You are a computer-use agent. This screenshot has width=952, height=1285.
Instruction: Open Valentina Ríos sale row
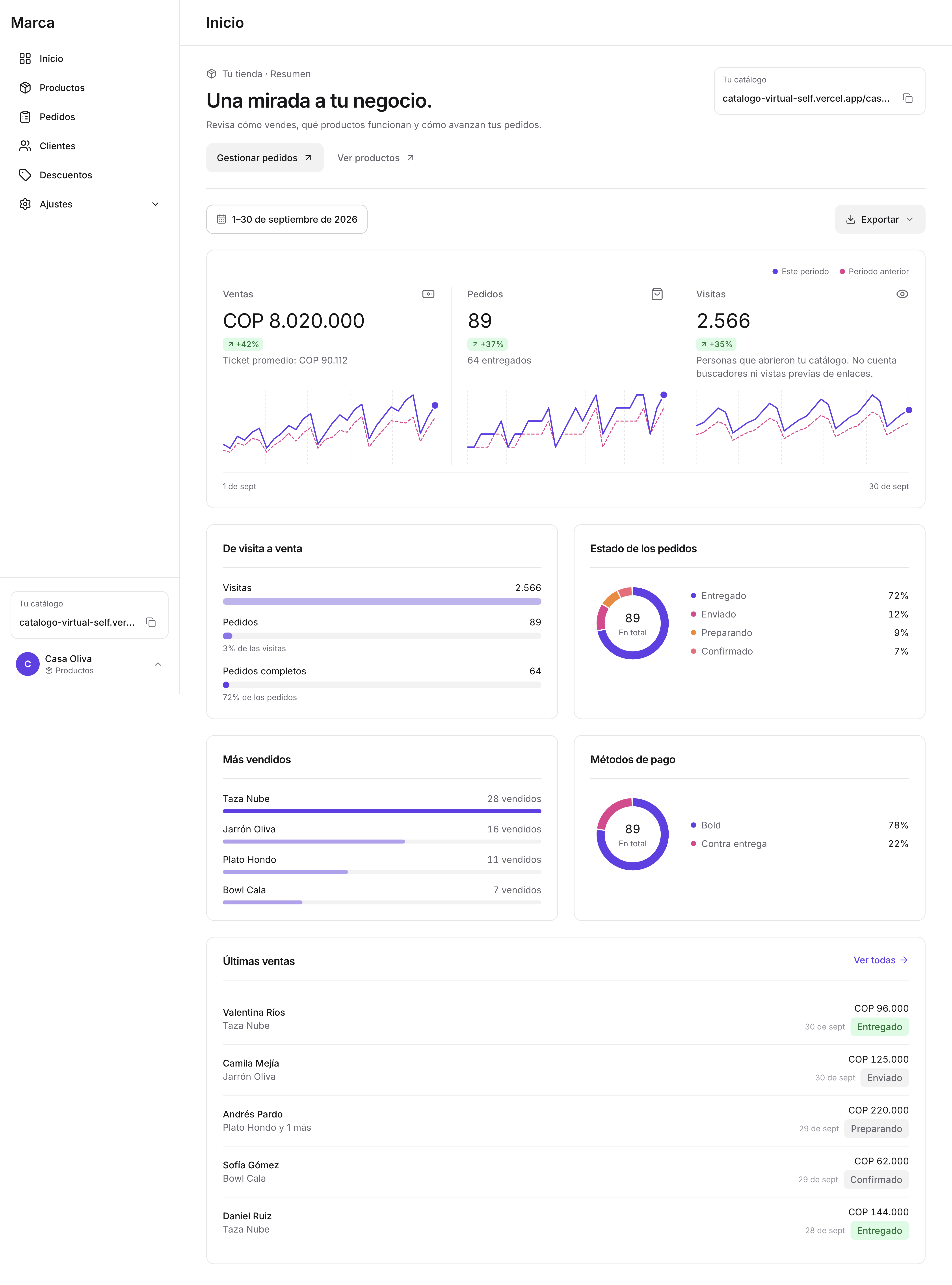click(566, 1019)
